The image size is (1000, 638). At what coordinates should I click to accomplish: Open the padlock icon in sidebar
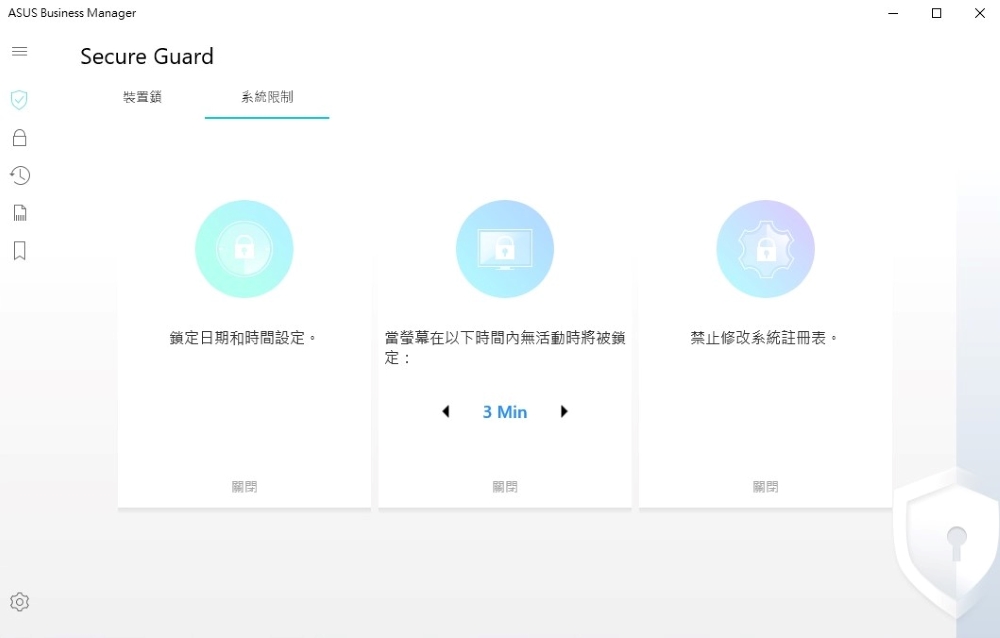point(19,137)
